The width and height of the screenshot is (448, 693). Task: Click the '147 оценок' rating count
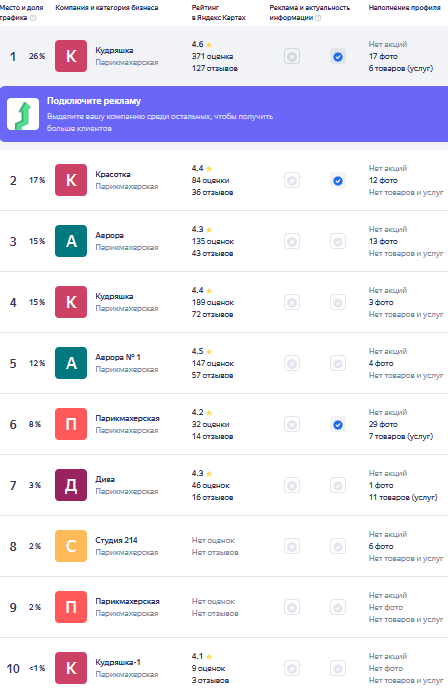(x=213, y=363)
